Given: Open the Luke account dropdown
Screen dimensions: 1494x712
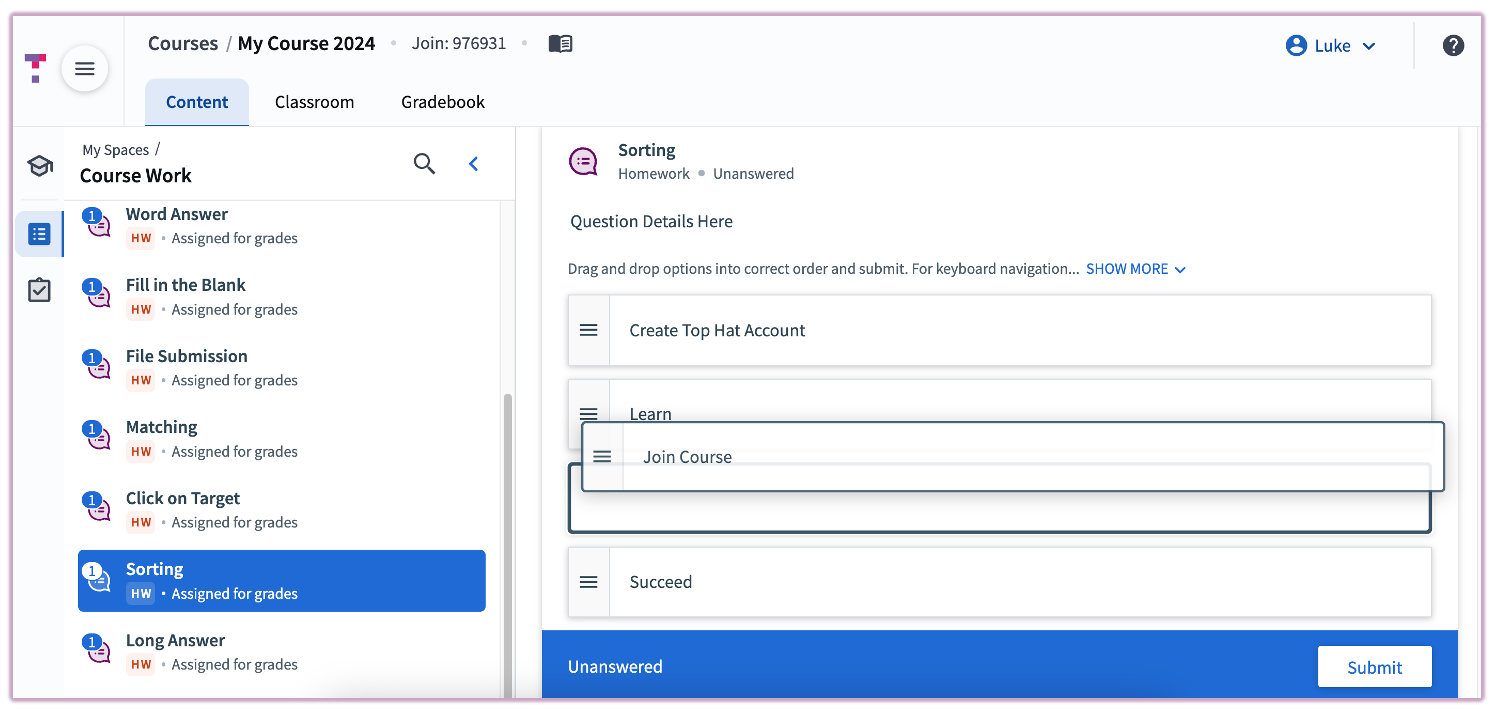Looking at the screenshot, I should pyautogui.click(x=1331, y=45).
